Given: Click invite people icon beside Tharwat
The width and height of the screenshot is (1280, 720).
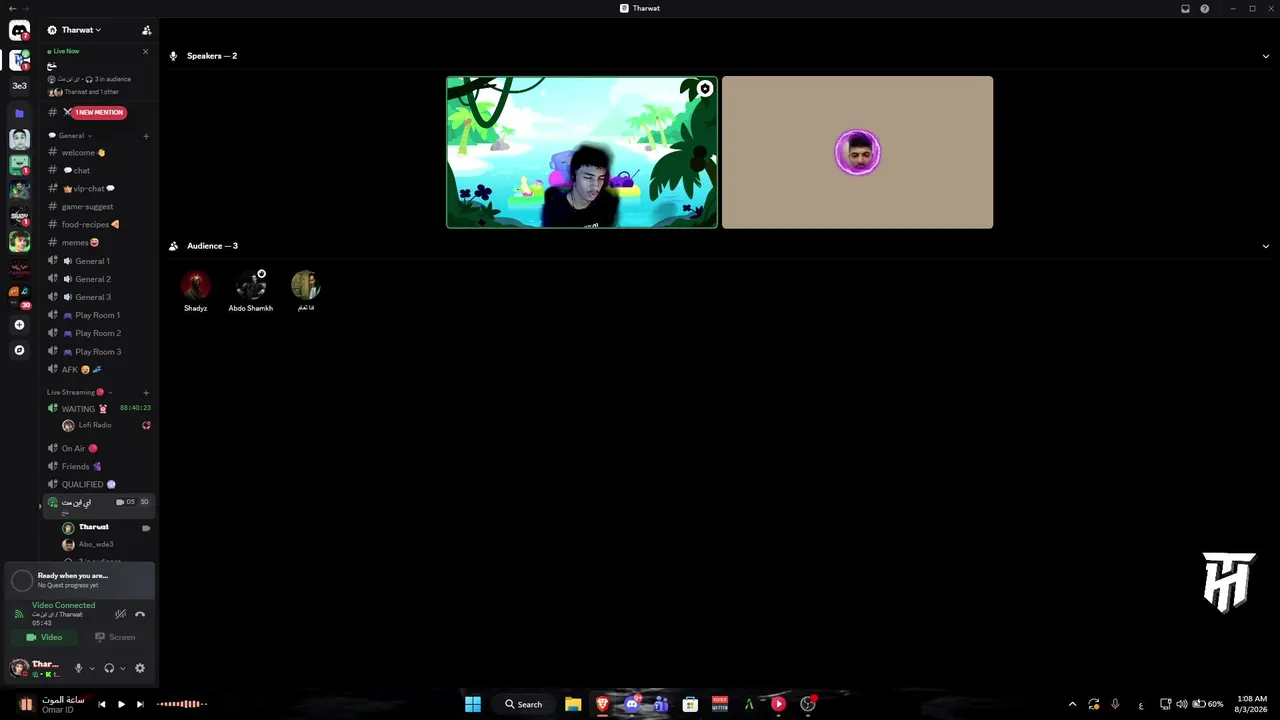Looking at the screenshot, I should 146,30.
